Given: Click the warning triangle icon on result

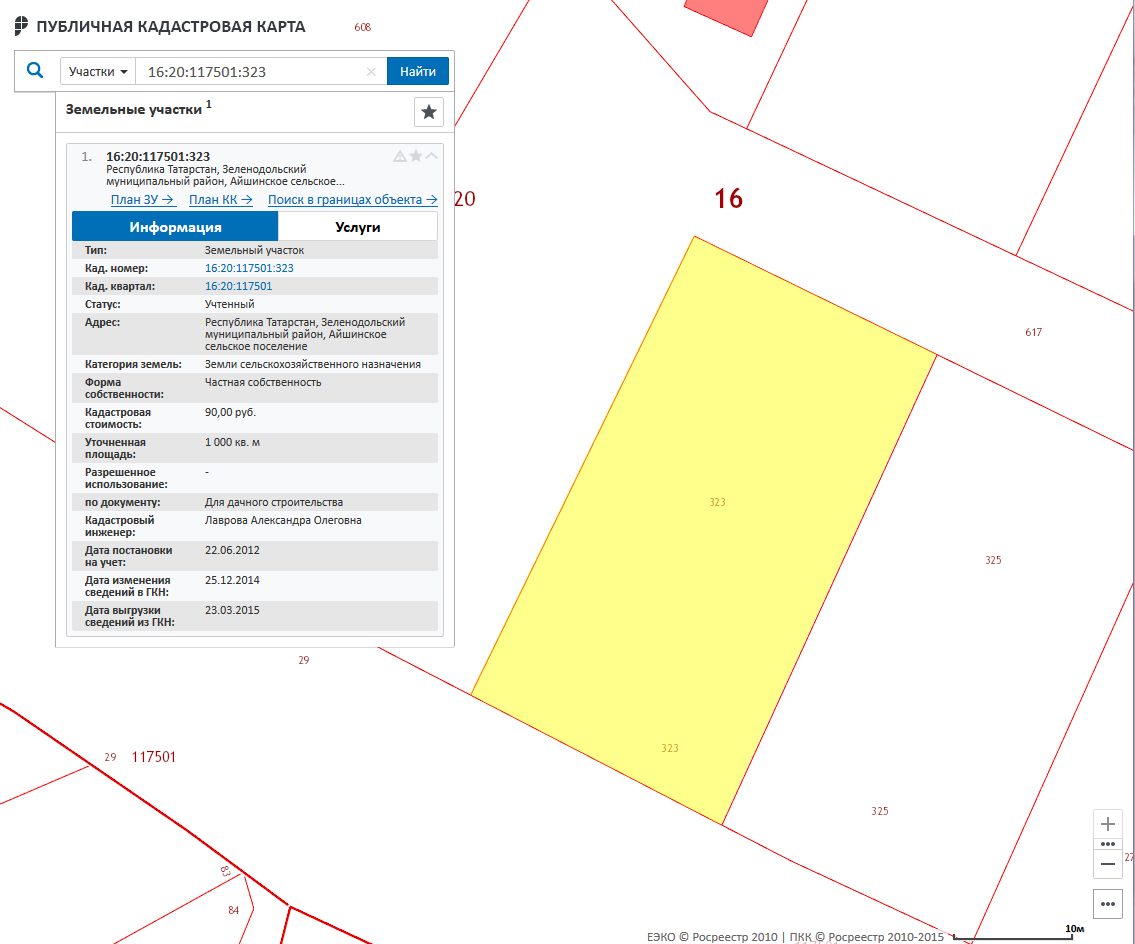Looking at the screenshot, I should [400, 156].
